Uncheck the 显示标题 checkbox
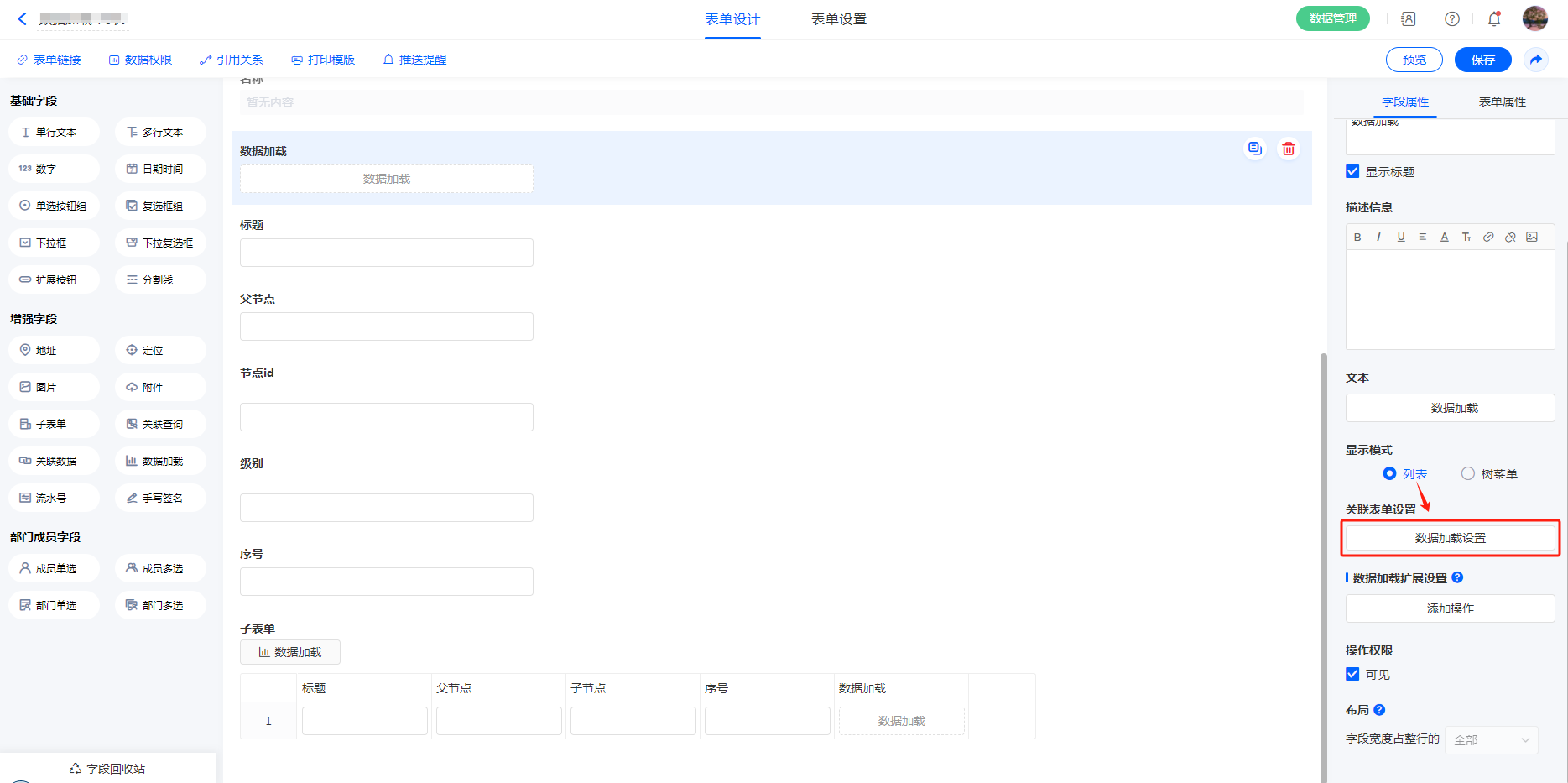 click(x=1352, y=171)
